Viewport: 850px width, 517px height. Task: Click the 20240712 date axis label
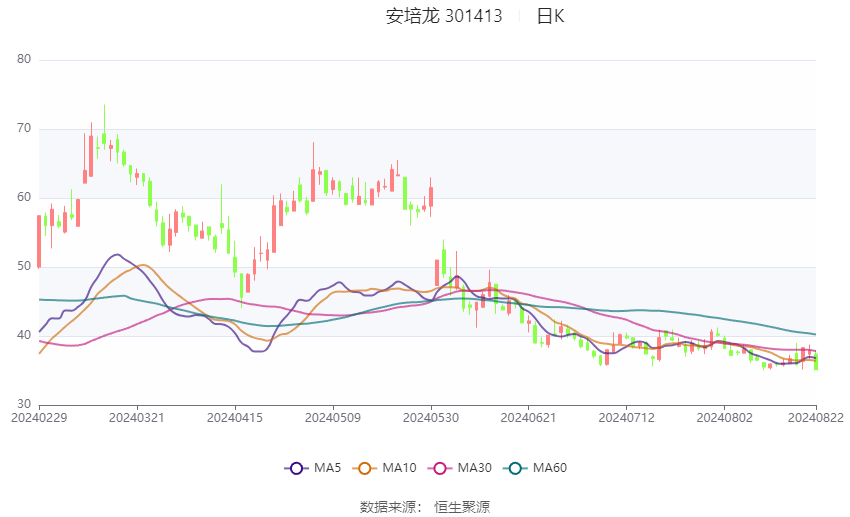(627, 418)
